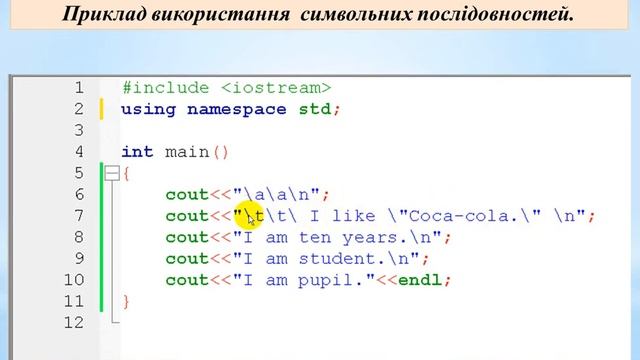This screenshot has width=640, height=360.
Task: Click line number 10 in the gutter
Action: [x=74, y=280]
